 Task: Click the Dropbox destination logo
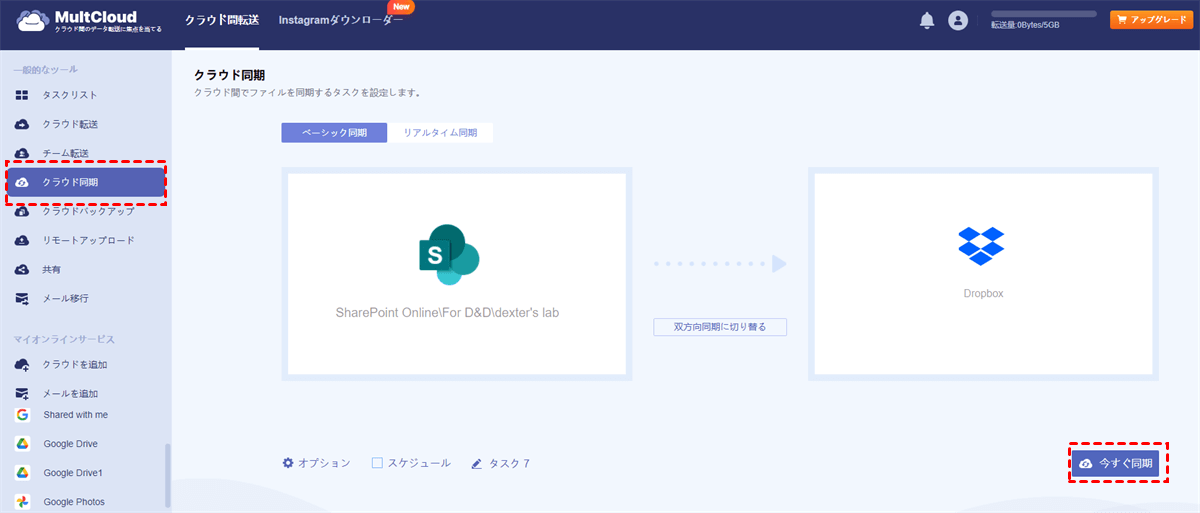[982, 245]
